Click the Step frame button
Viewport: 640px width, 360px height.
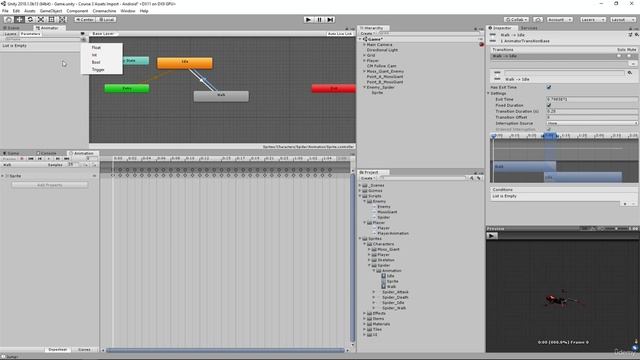pyautogui.click(x=330, y=20)
